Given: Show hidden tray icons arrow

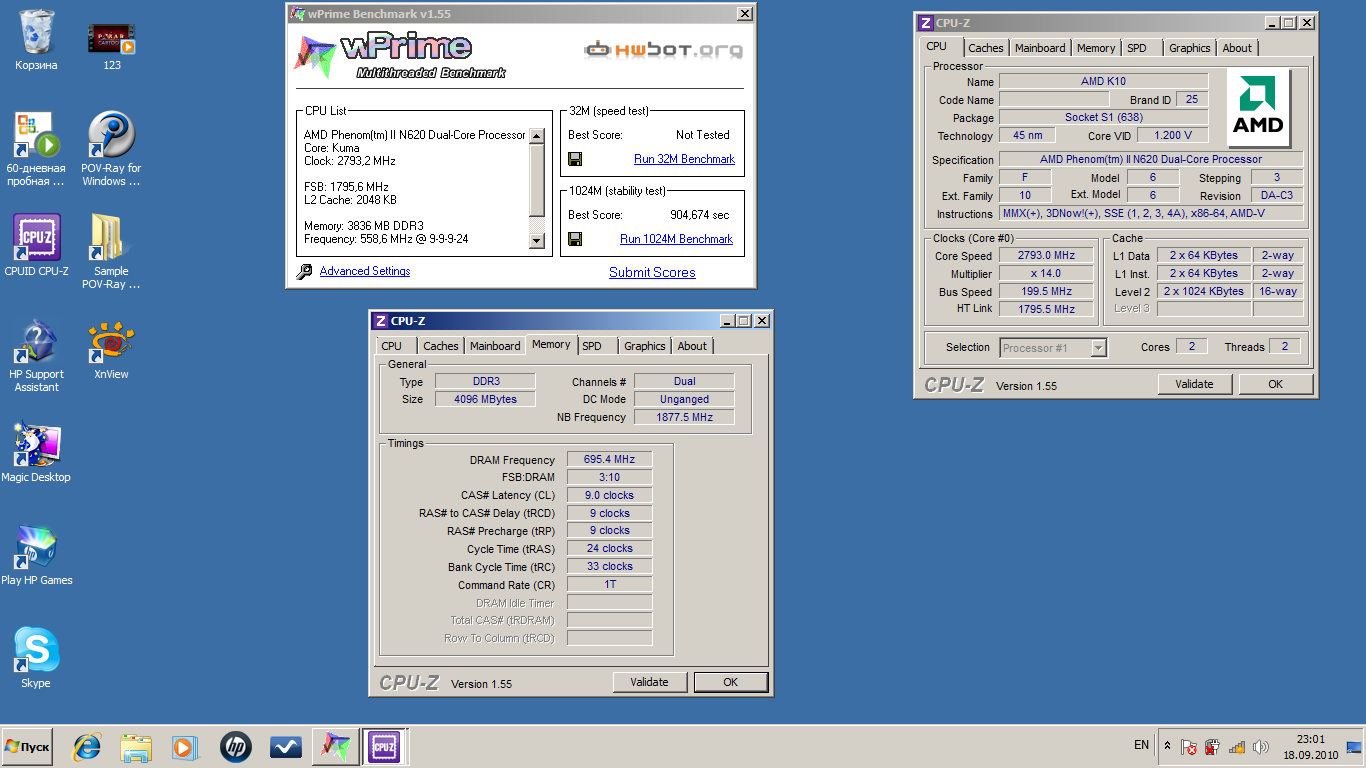Looking at the screenshot, I should coord(1167,747).
